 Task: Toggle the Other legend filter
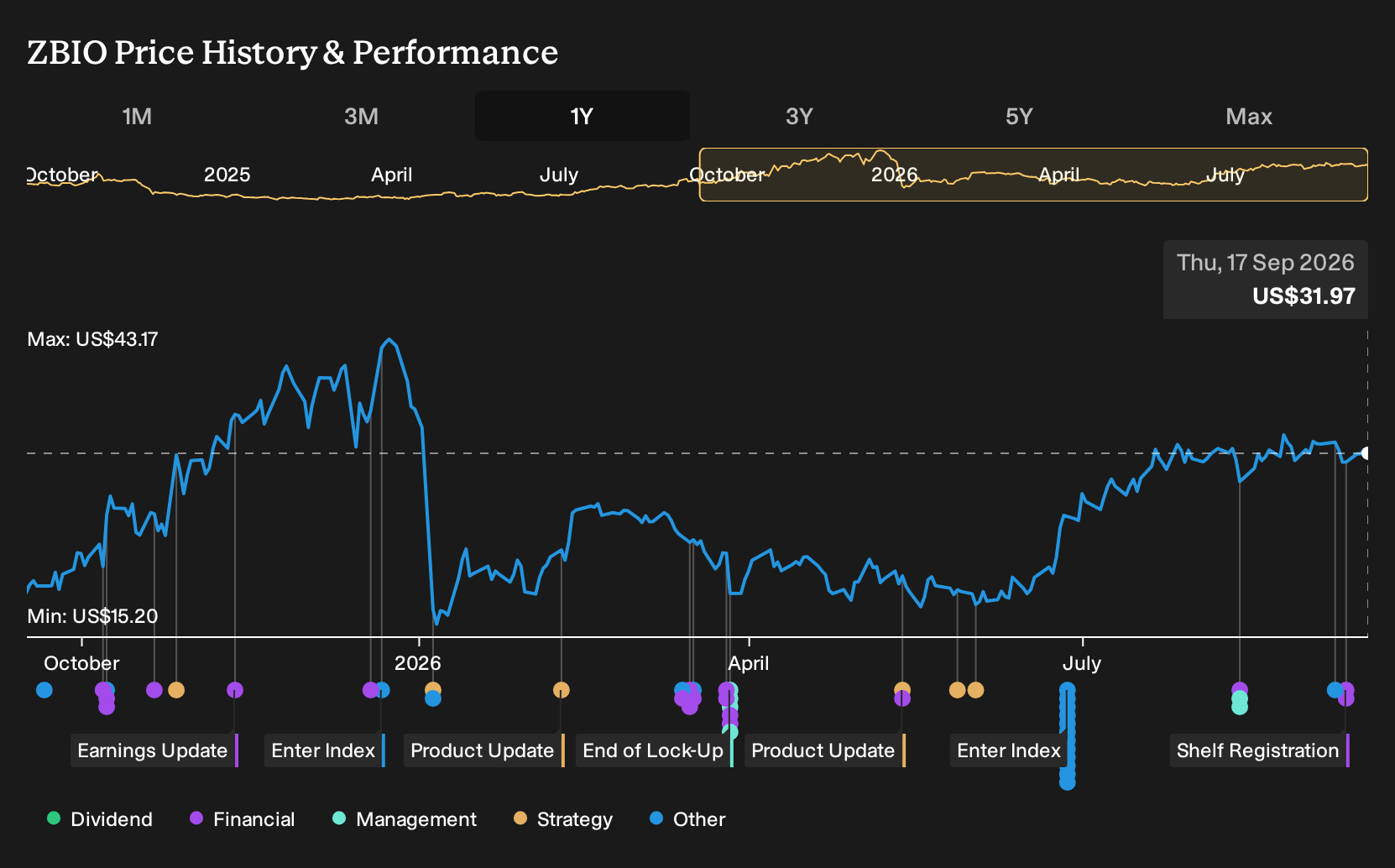pos(687,819)
